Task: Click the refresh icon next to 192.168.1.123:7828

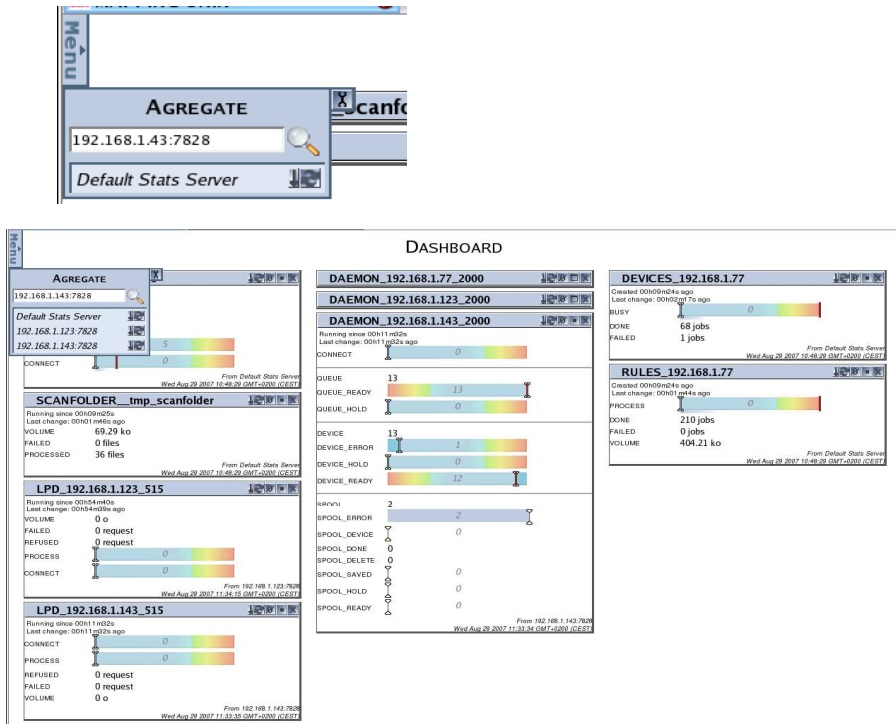Action: point(136,330)
